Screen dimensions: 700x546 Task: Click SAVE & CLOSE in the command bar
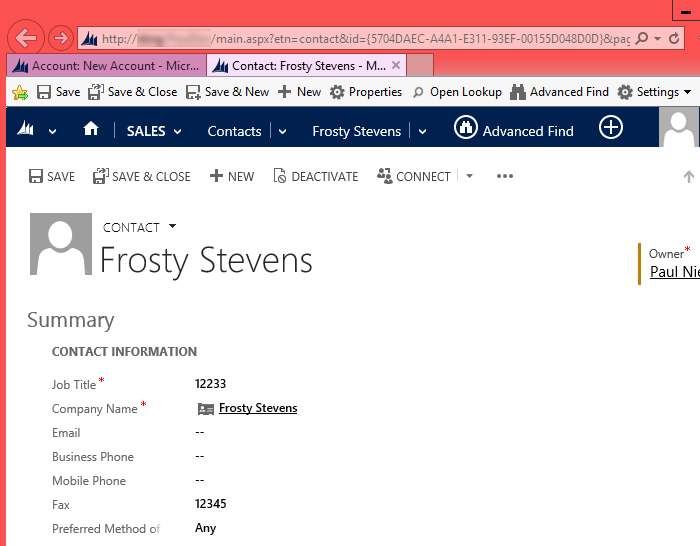(141, 176)
